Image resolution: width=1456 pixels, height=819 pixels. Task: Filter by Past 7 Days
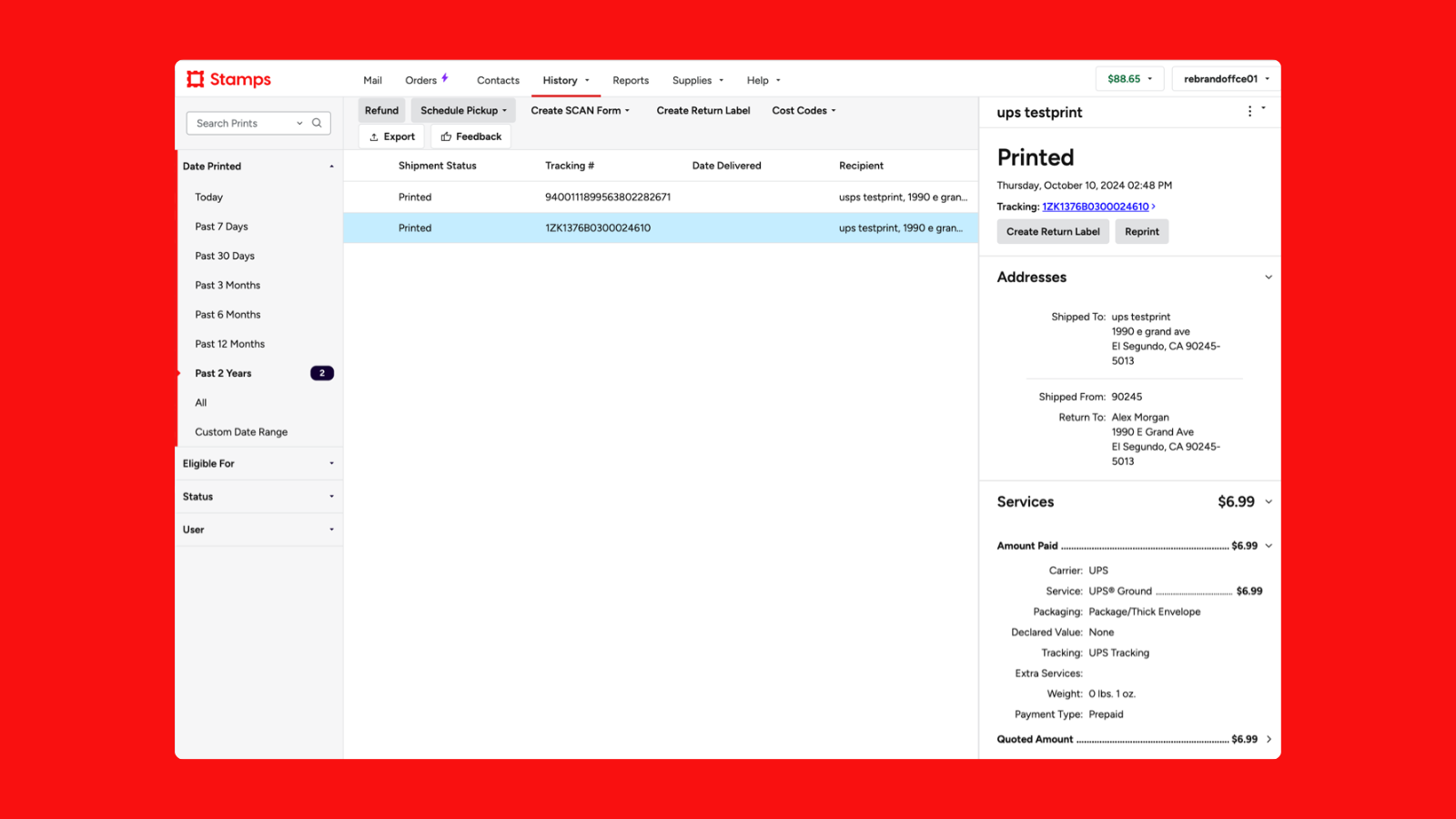coord(221,227)
